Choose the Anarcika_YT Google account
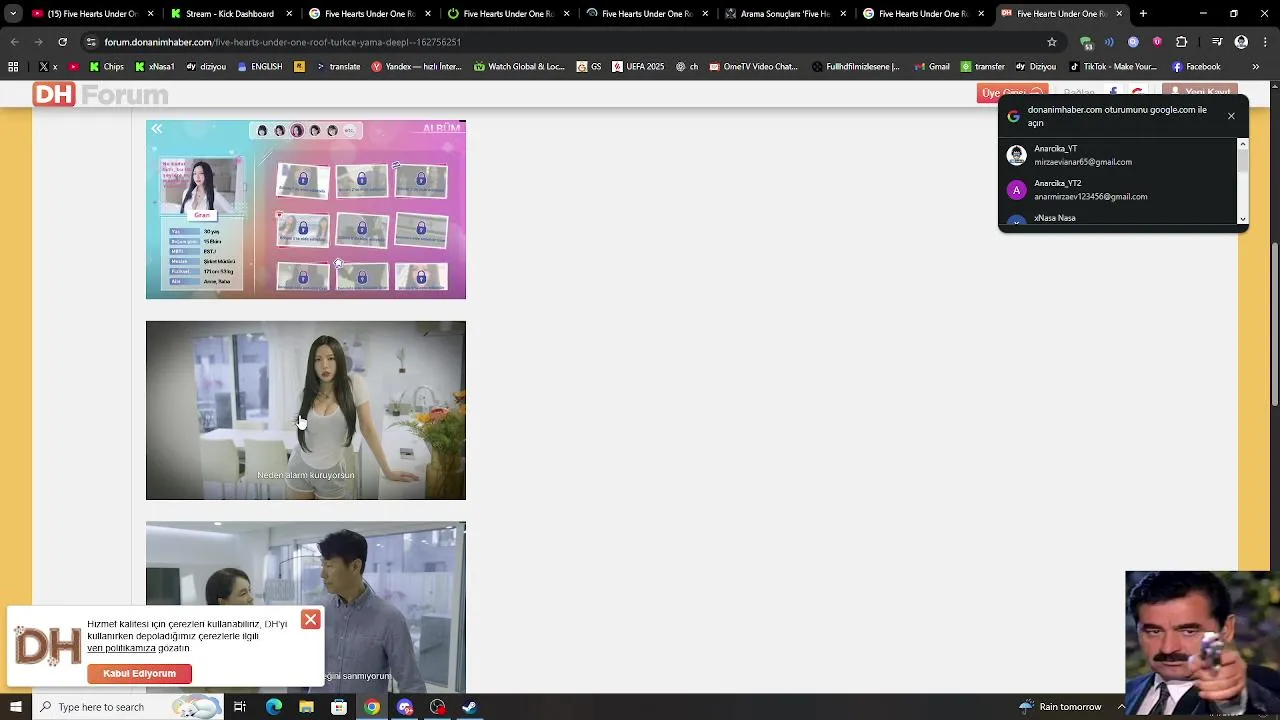The width and height of the screenshot is (1280, 720). click(x=1120, y=155)
